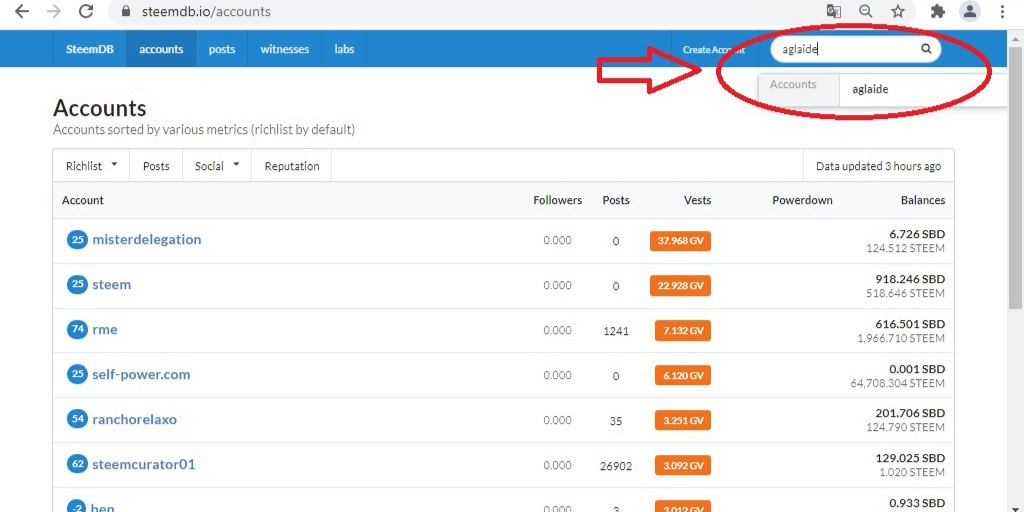Open the labs navigation item
Screen dimensions: 1024x512
344,49
